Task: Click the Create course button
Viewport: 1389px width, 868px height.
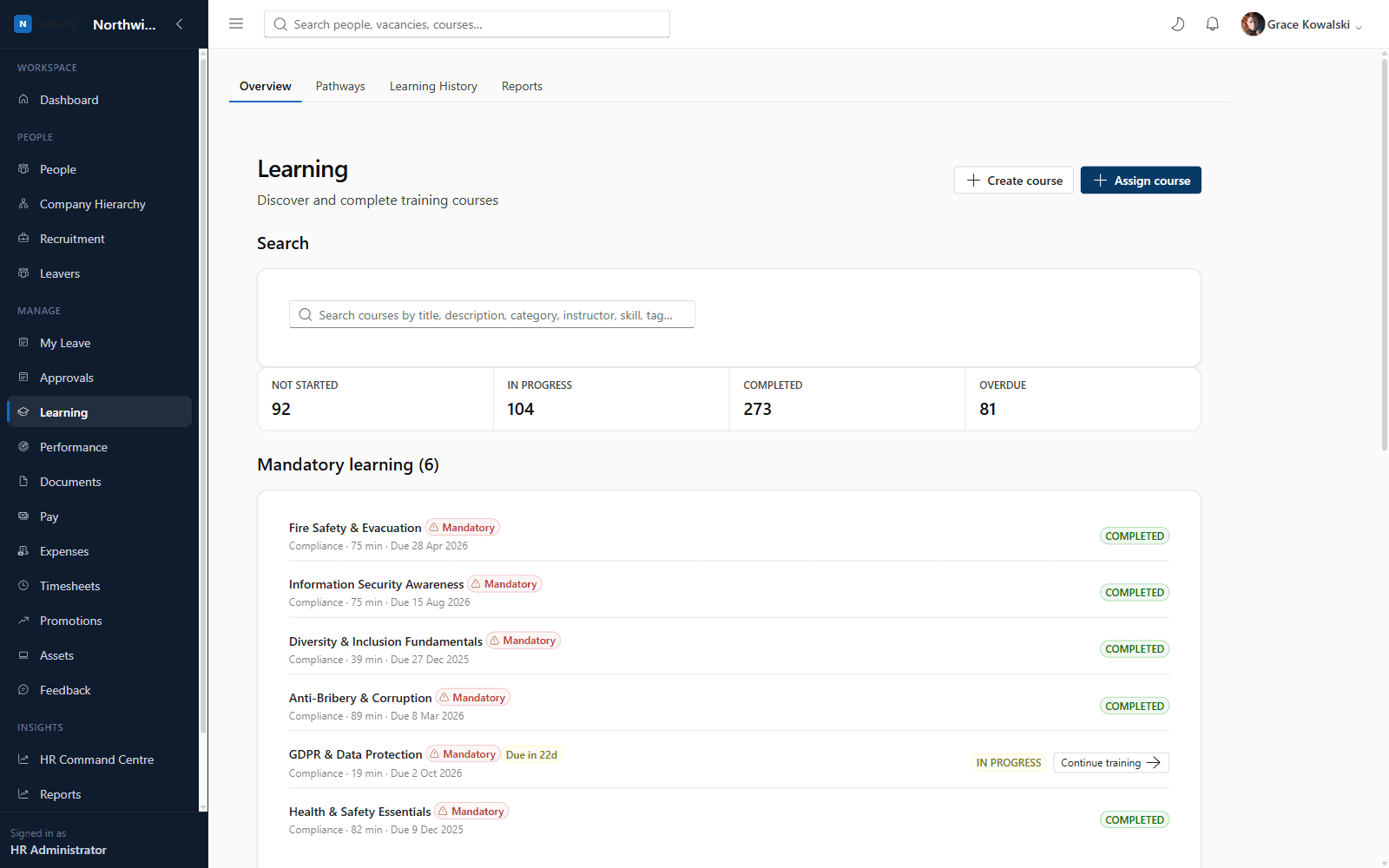Action: [1014, 181]
